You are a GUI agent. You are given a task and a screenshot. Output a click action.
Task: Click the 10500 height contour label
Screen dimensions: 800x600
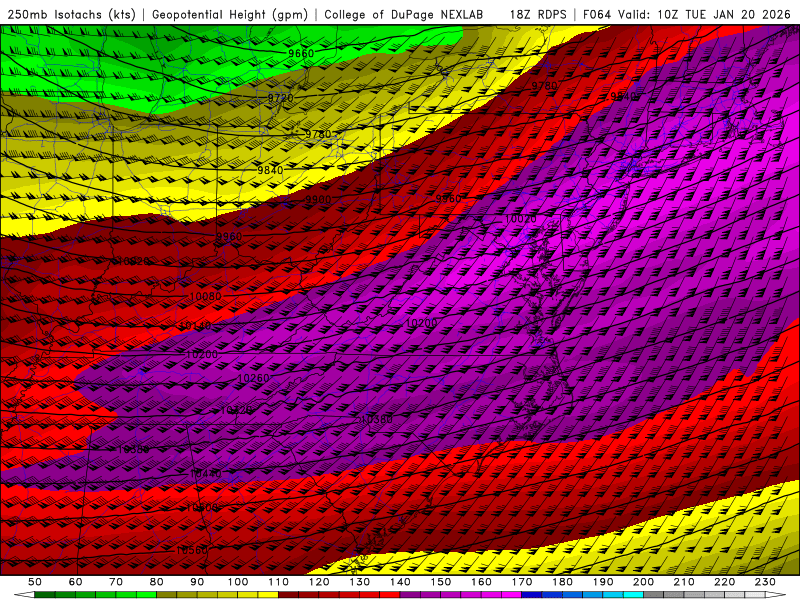coord(202,508)
